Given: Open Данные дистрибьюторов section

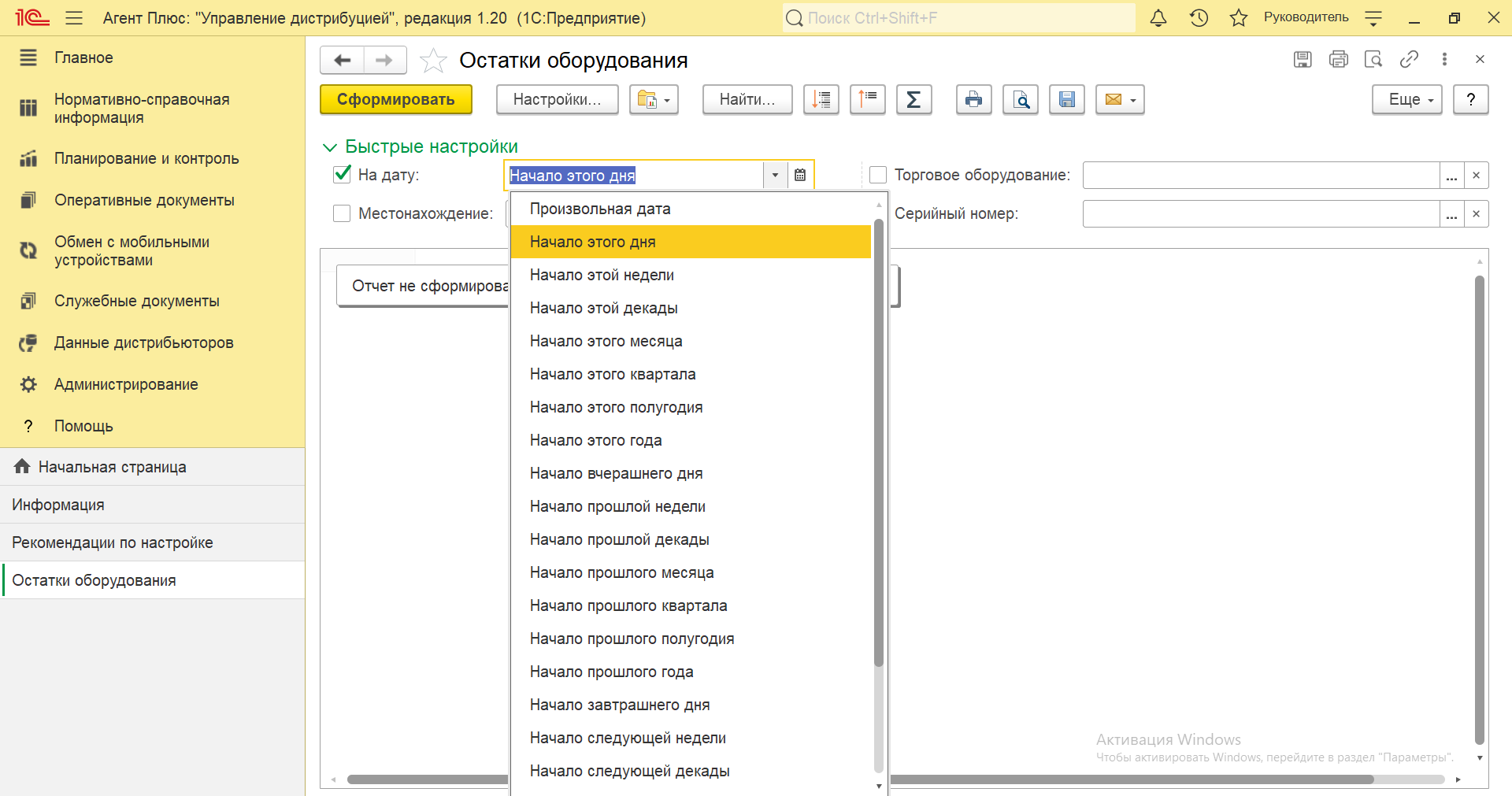Looking at the screenshot, I should (x=152, y=342).
